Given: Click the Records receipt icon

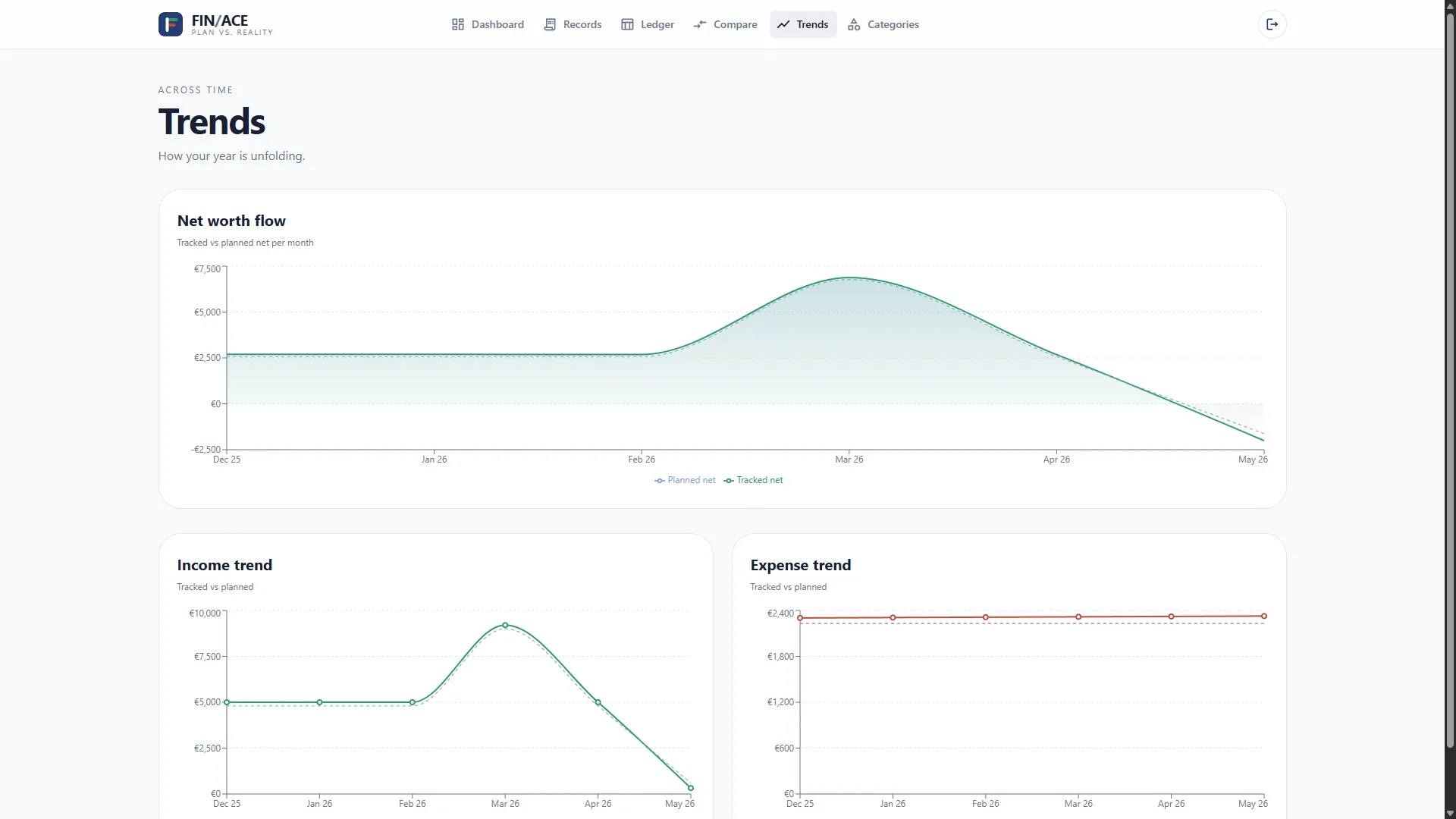Looking at the screenshot, I should [550, 24].
